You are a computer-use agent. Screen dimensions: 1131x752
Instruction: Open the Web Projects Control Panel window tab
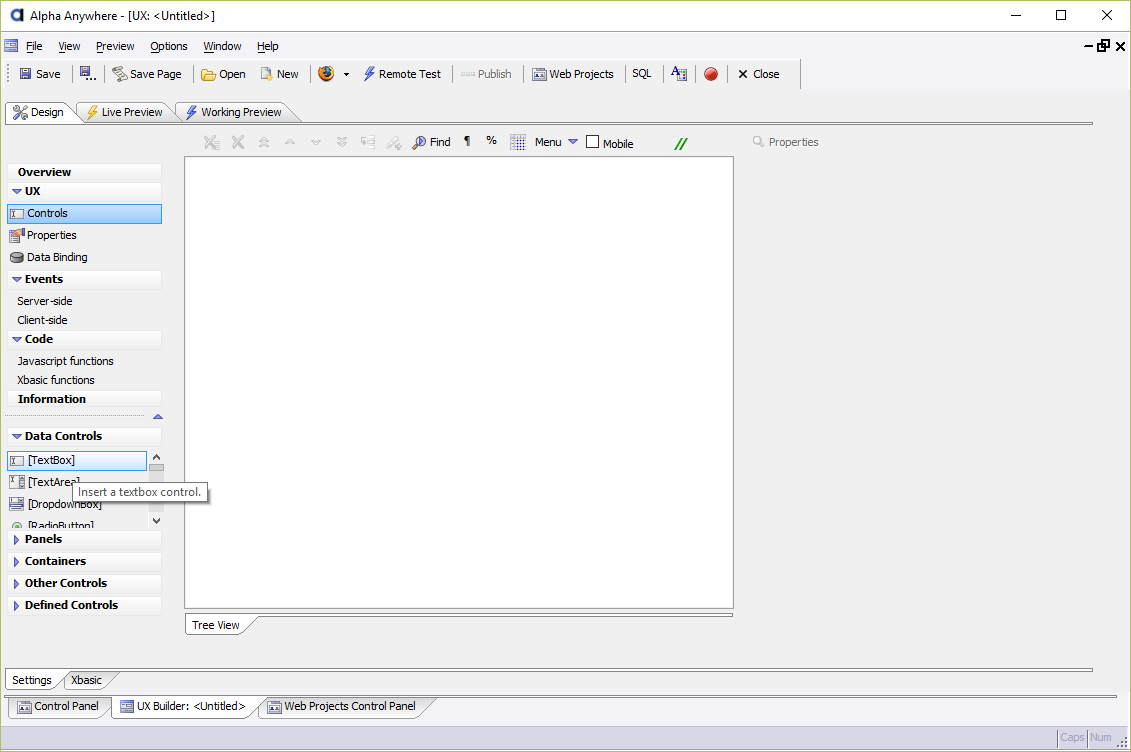(x=342, y=707)
